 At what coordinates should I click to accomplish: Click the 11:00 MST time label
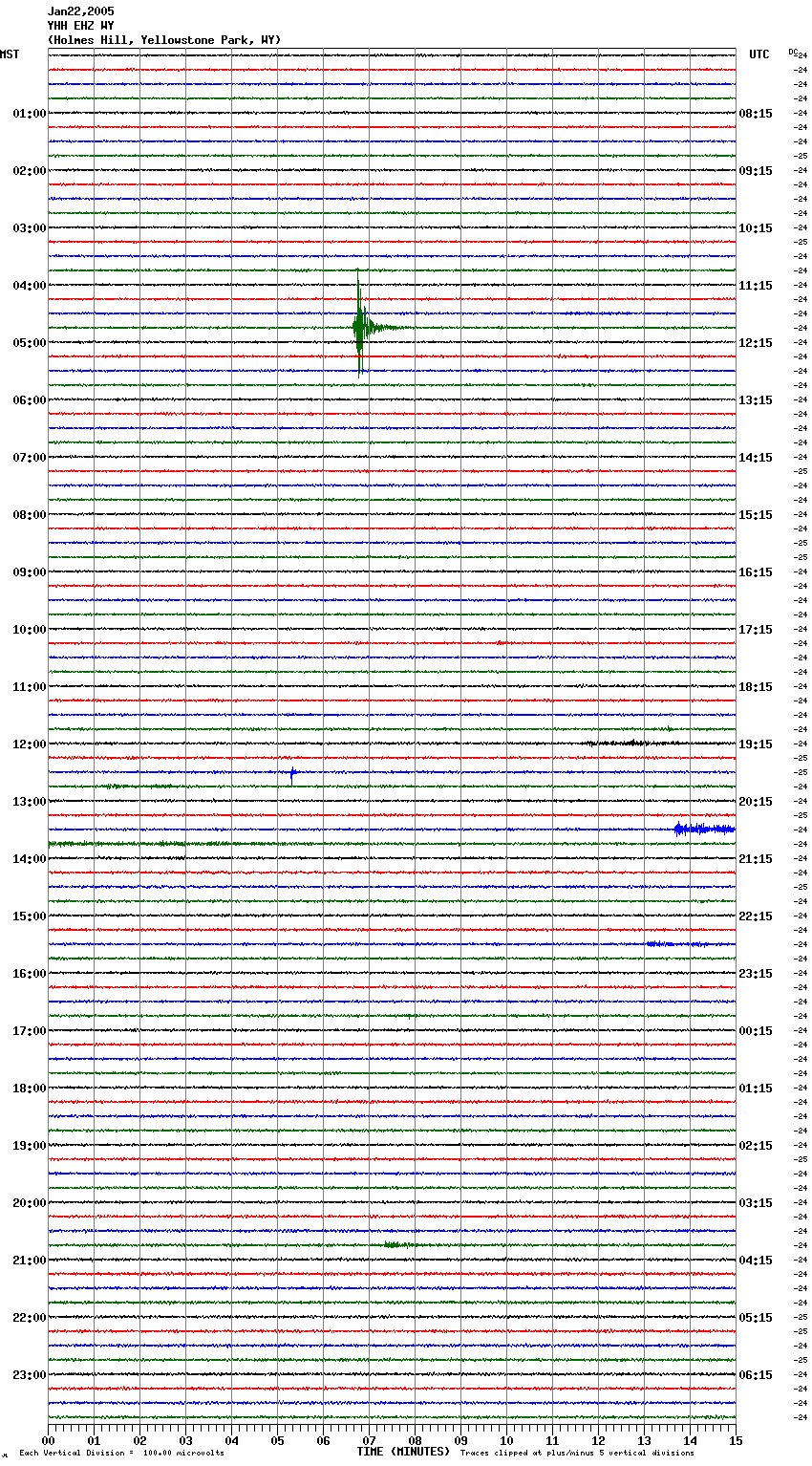[x=30, y=687]
